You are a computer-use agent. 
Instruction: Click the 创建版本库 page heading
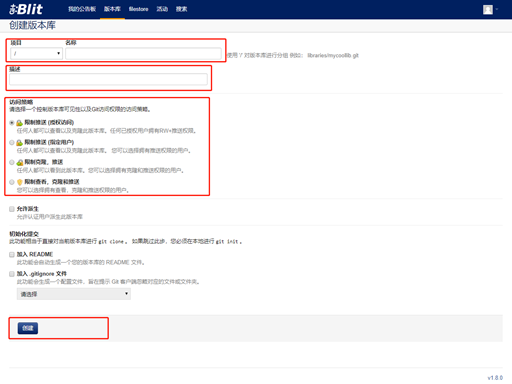tap(32, 25)
